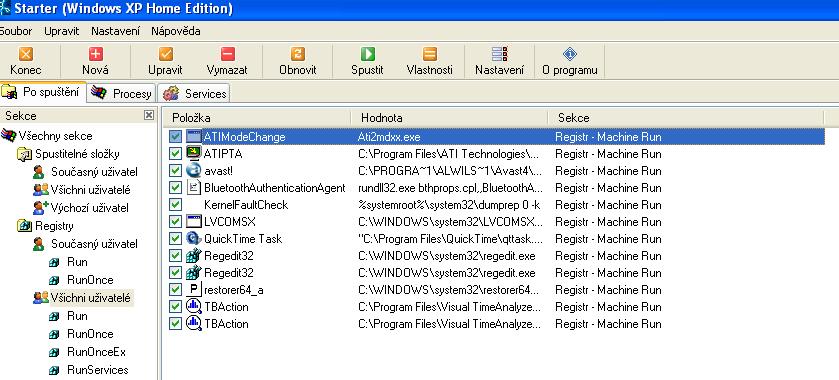The width and height of the screenshot is (839, 380).
Task: Select Všichni uživatelé under Spustitelné složky
Action: tap(90, 190)
